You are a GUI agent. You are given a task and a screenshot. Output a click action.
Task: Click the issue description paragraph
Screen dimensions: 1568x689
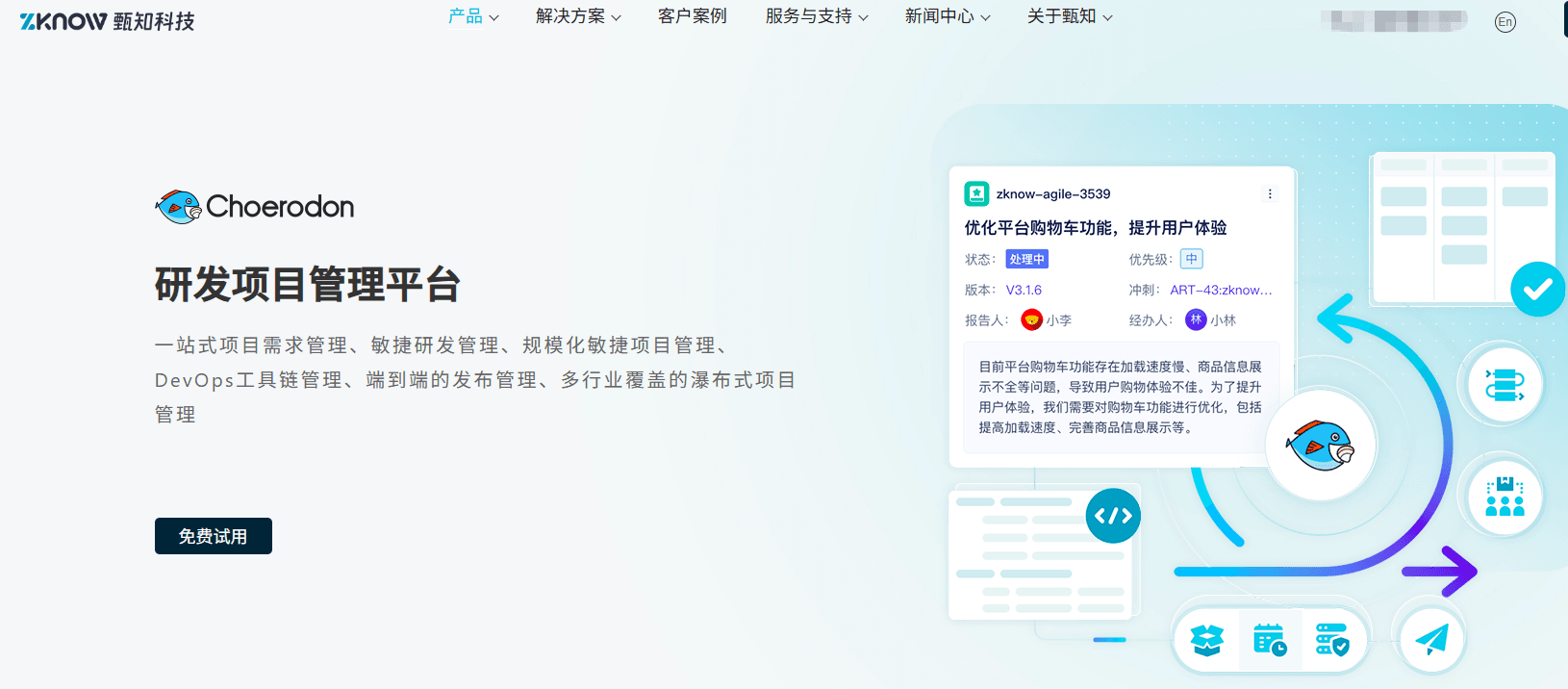tap(1121, 396)
